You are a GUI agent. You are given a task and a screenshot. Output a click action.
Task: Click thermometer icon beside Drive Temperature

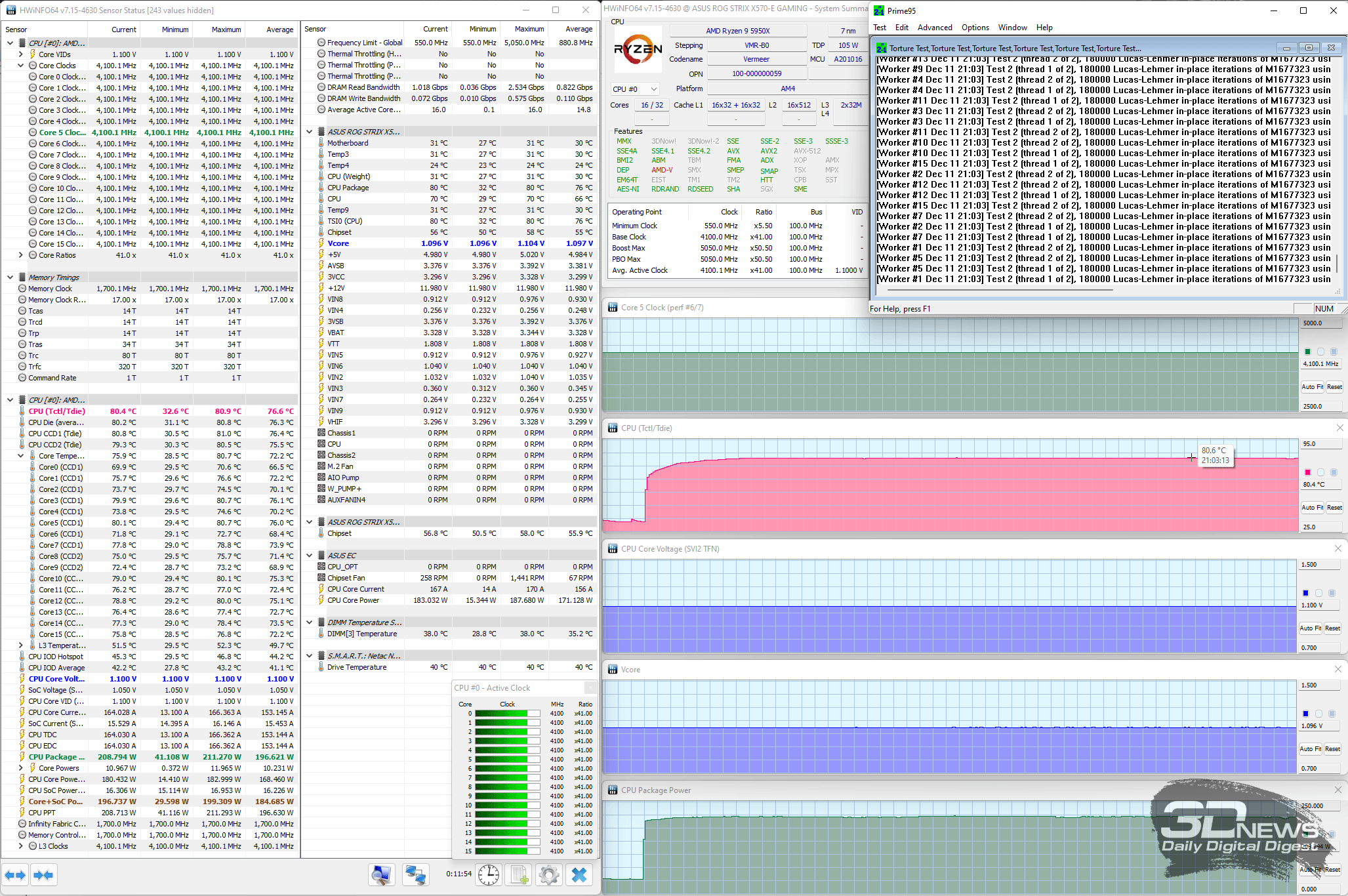click(321, 667)
